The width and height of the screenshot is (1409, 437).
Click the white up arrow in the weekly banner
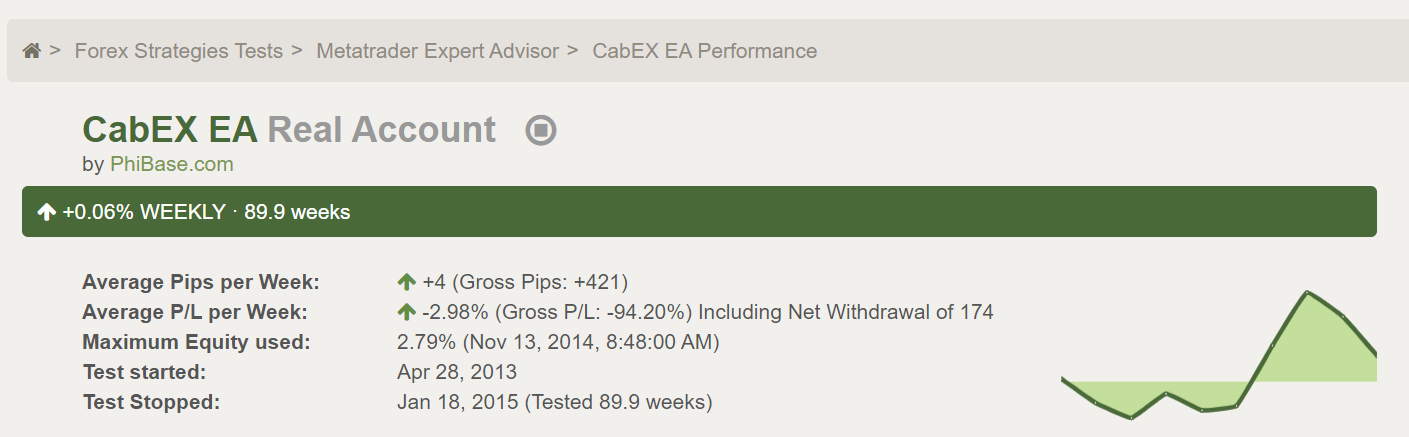[46, 212]
